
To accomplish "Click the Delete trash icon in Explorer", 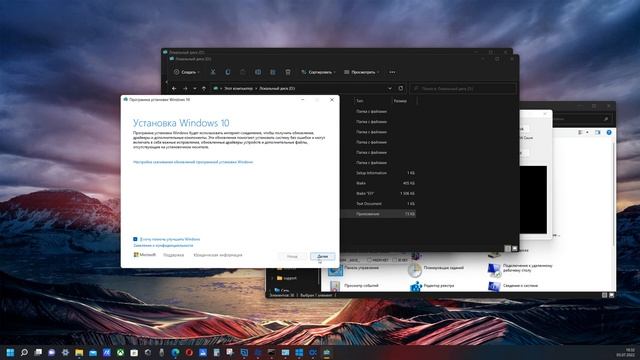I will [x=288, y=72].
